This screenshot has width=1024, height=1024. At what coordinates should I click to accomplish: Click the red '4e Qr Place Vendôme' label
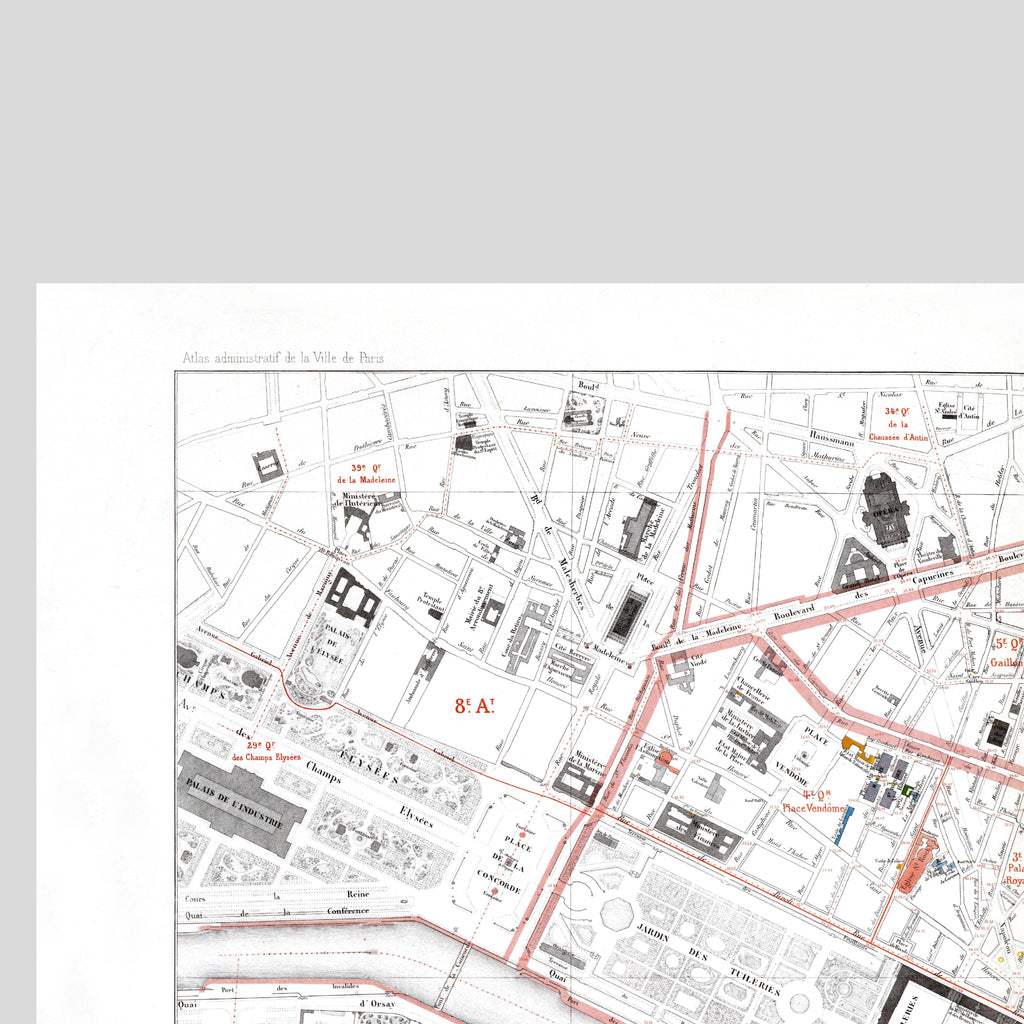(x=814, y=801)
